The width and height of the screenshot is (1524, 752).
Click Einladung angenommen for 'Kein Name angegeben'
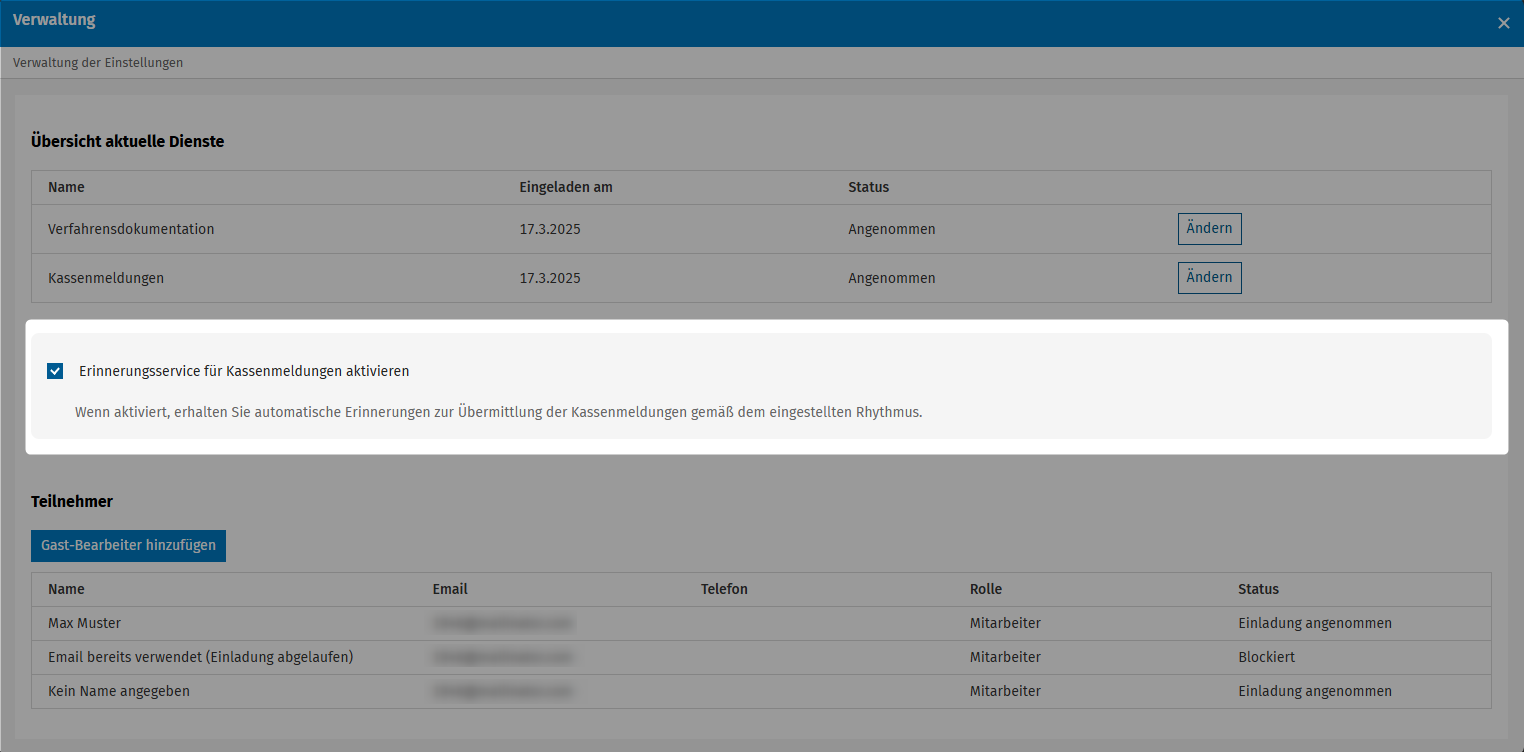tap(1314, 691)
